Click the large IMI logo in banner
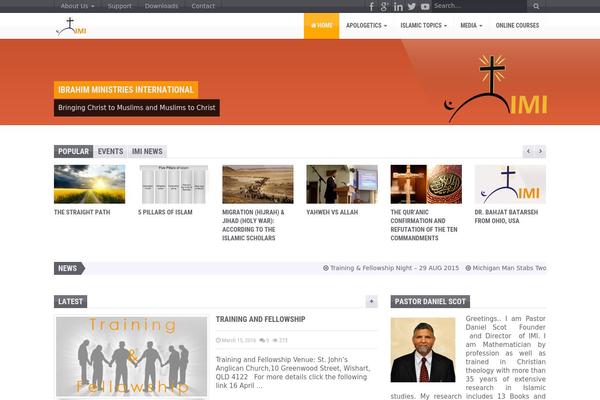The height and width of the screenshot is (400, 600). pyautogui.click(x=496, y=89)
